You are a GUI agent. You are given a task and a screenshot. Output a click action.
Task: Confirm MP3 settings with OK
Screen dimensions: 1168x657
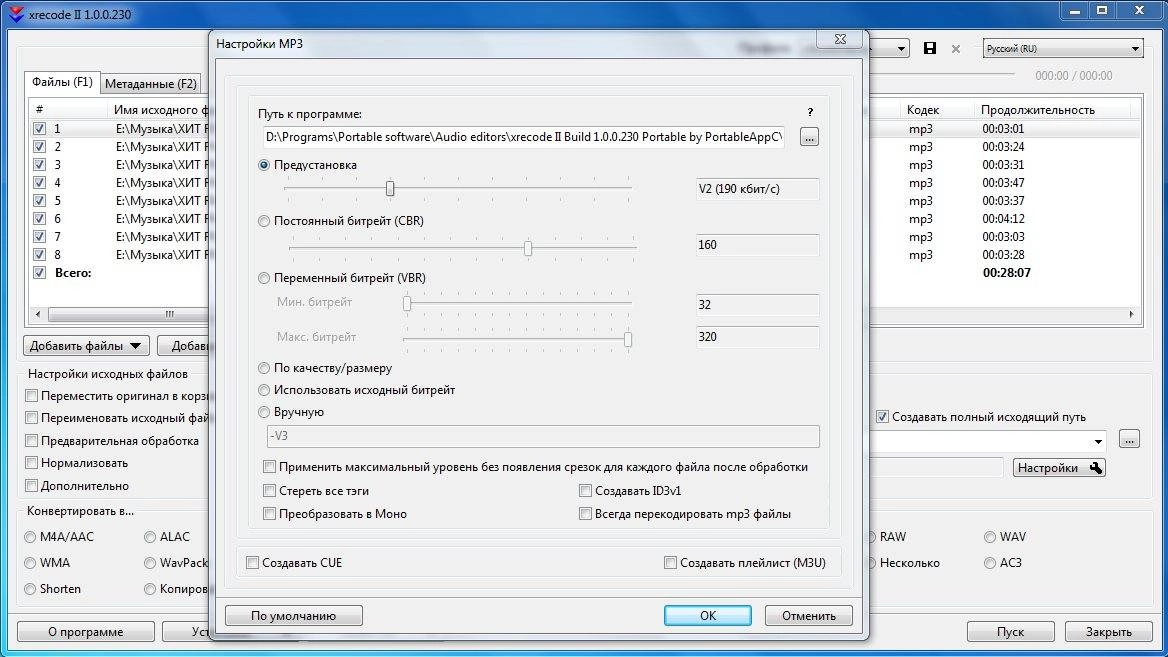708,616
